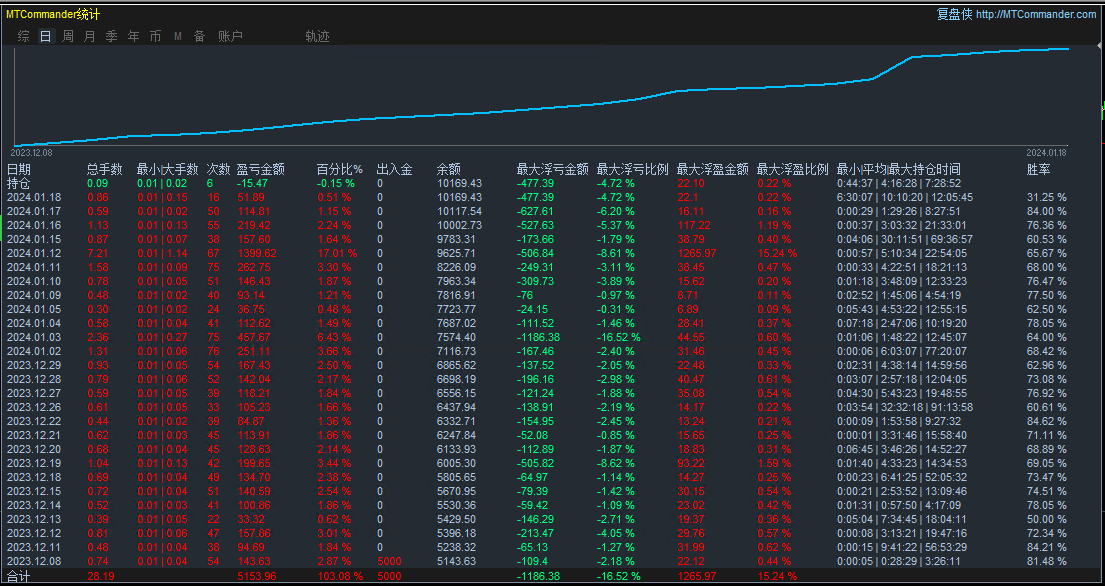Open the 月 monthly statistics tab
The width and height of the screenshot is (1105, 586).
pyautogui.click(x=89, y=36)
